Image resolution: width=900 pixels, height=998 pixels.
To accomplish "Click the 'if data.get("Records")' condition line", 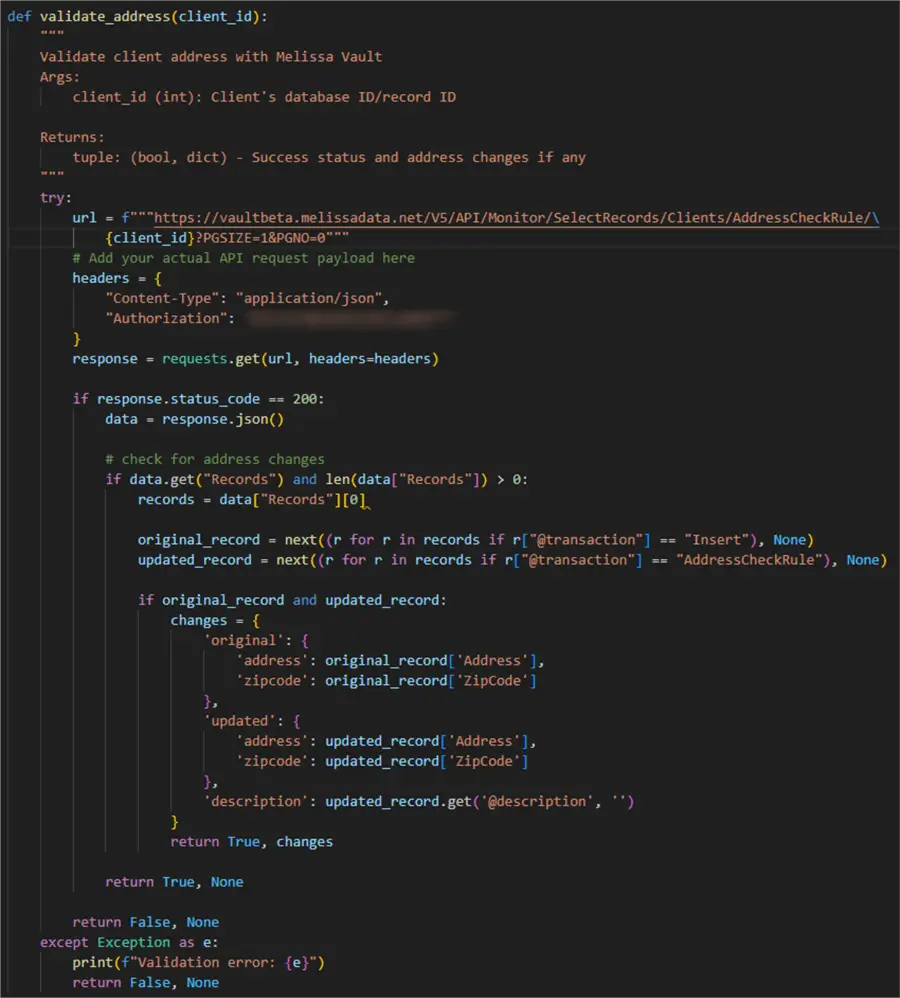I will [x=316, y=479].
